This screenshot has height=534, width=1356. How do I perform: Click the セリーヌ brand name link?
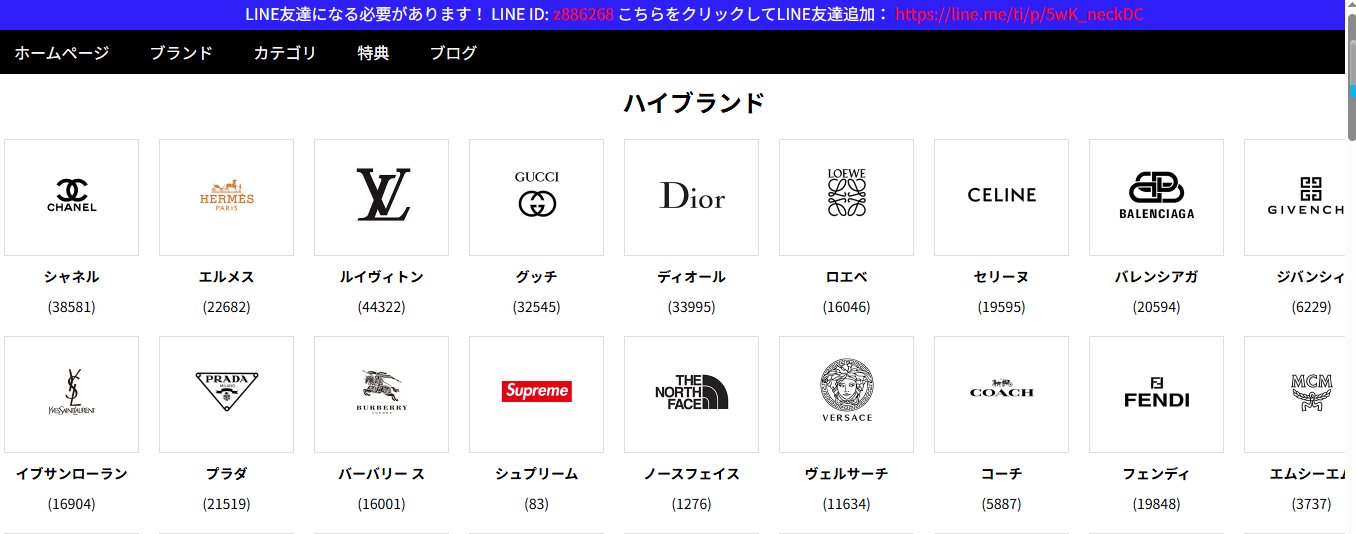pos(1001,277)
